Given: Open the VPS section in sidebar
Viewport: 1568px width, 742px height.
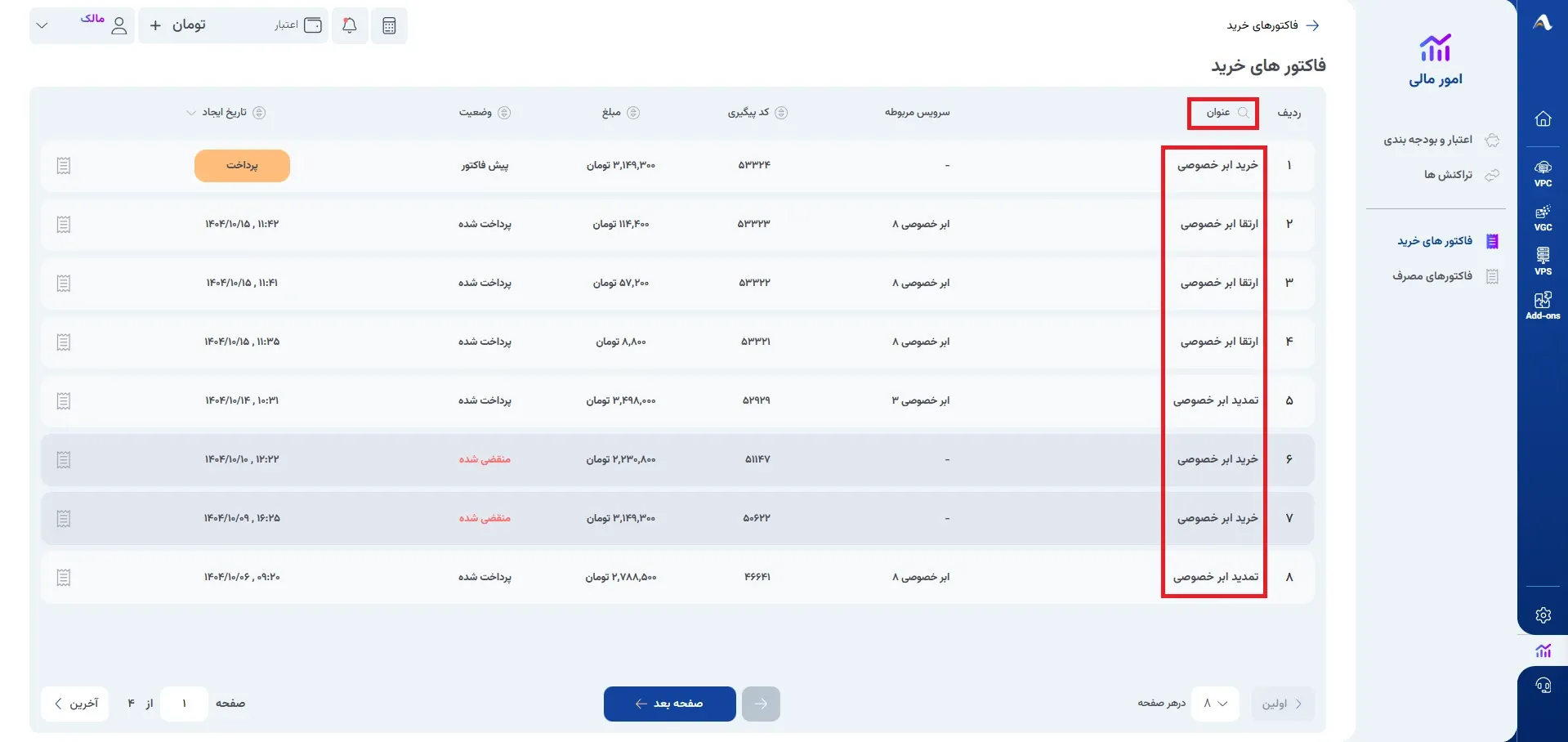Looking at the screenshot, I should point(1543,261).
